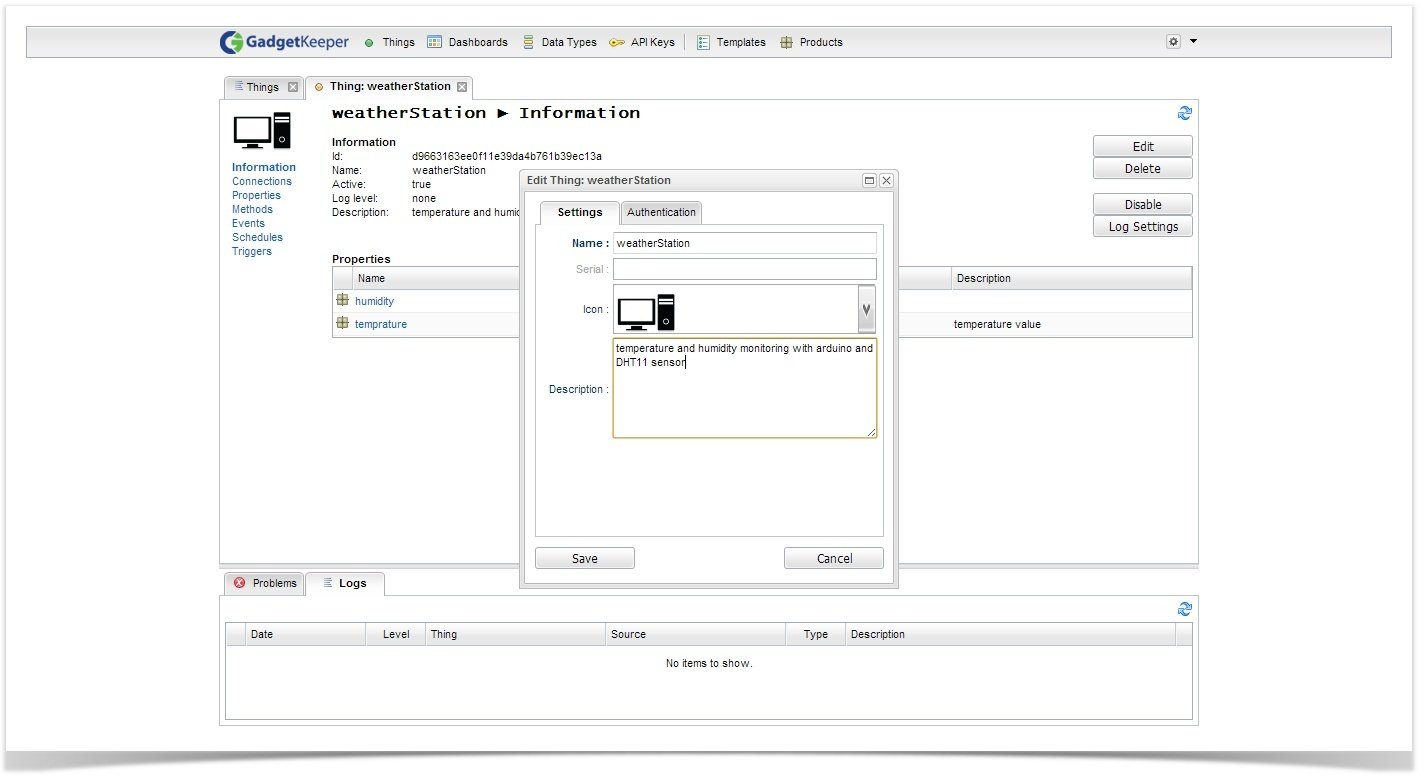This screenshot has height=780, width=1426.
Task: Select the Settings tab in dialog
Action: point(580,212)
